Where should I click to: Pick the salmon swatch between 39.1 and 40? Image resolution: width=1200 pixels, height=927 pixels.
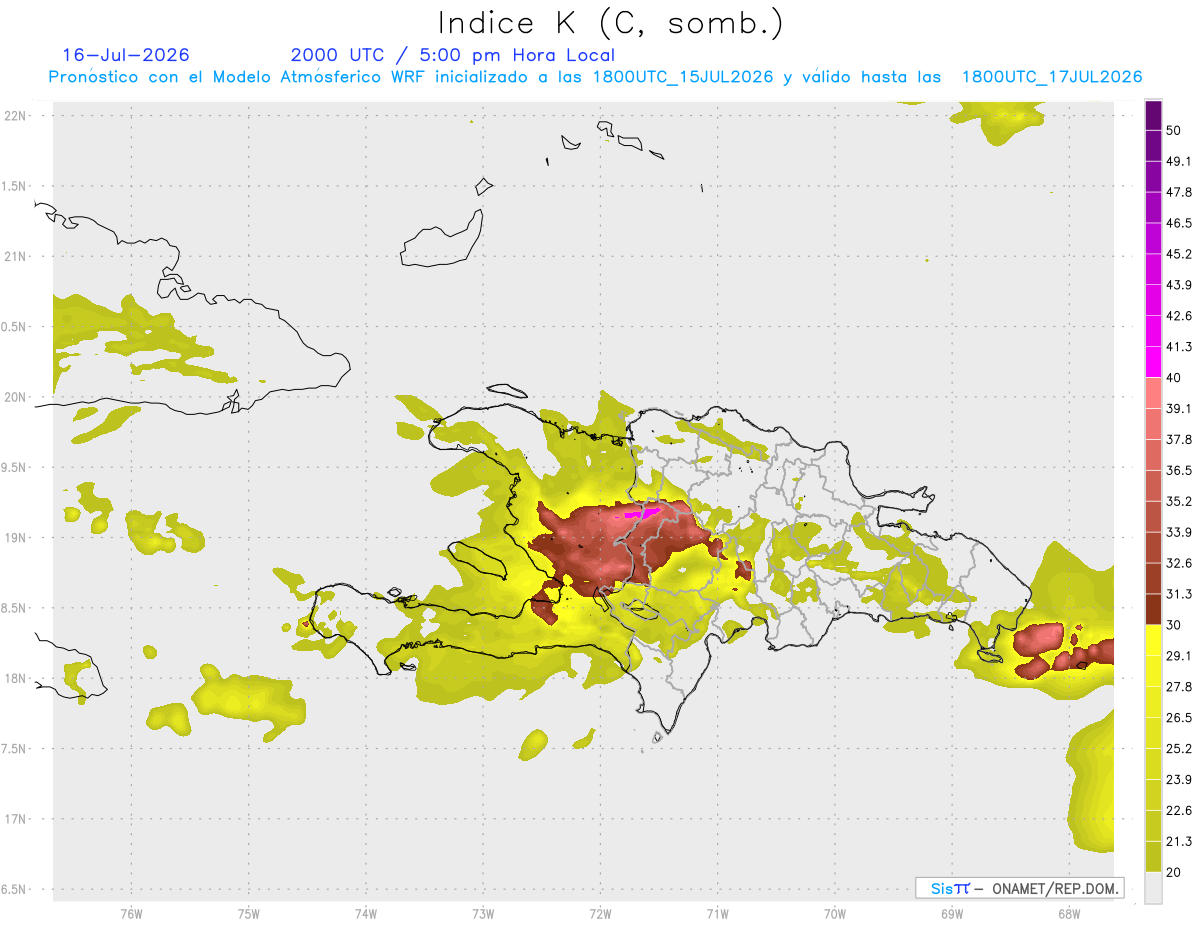pyautogui.click(x=1153, y=394)
